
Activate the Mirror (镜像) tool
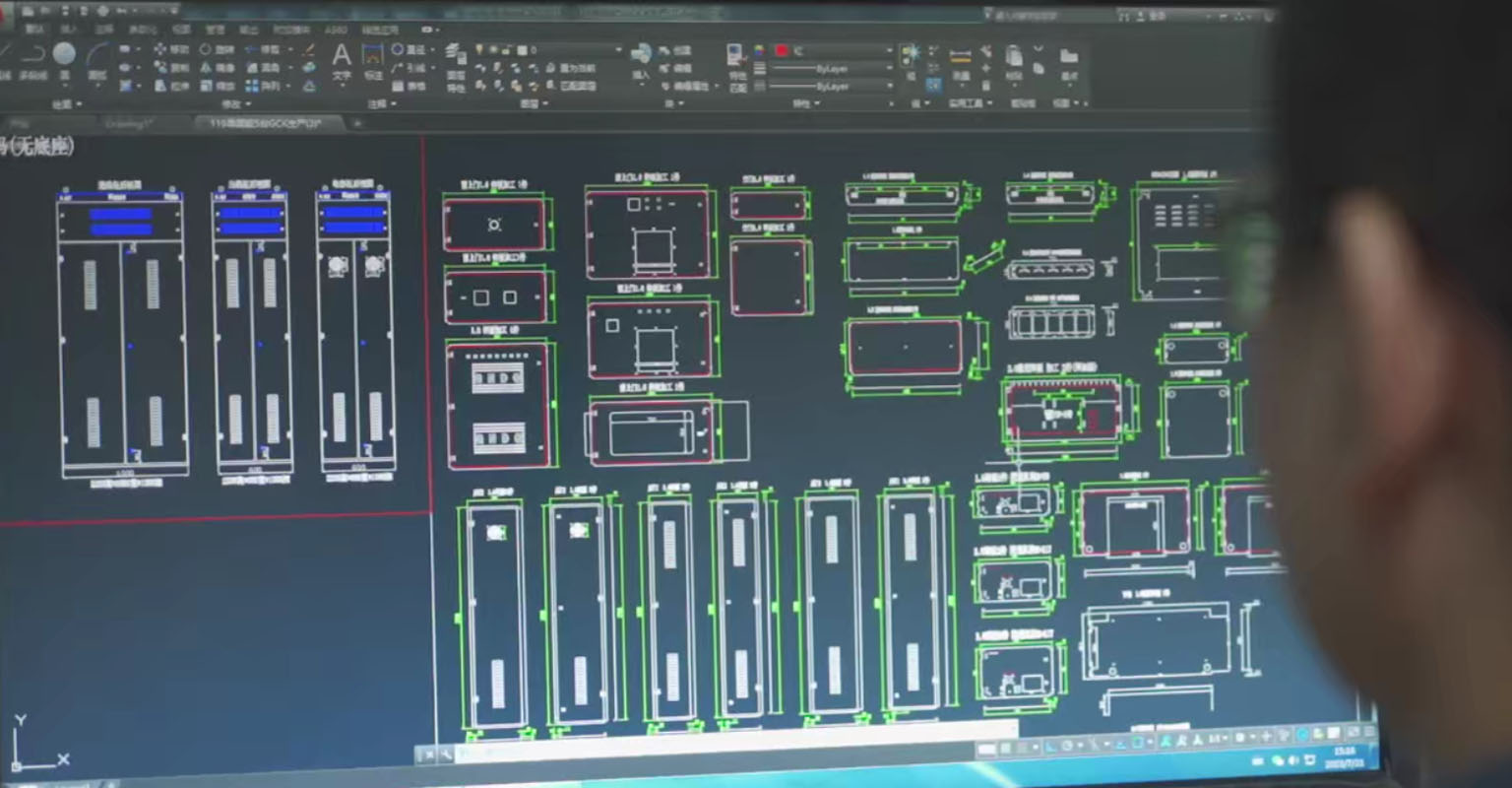coord(217,67)
